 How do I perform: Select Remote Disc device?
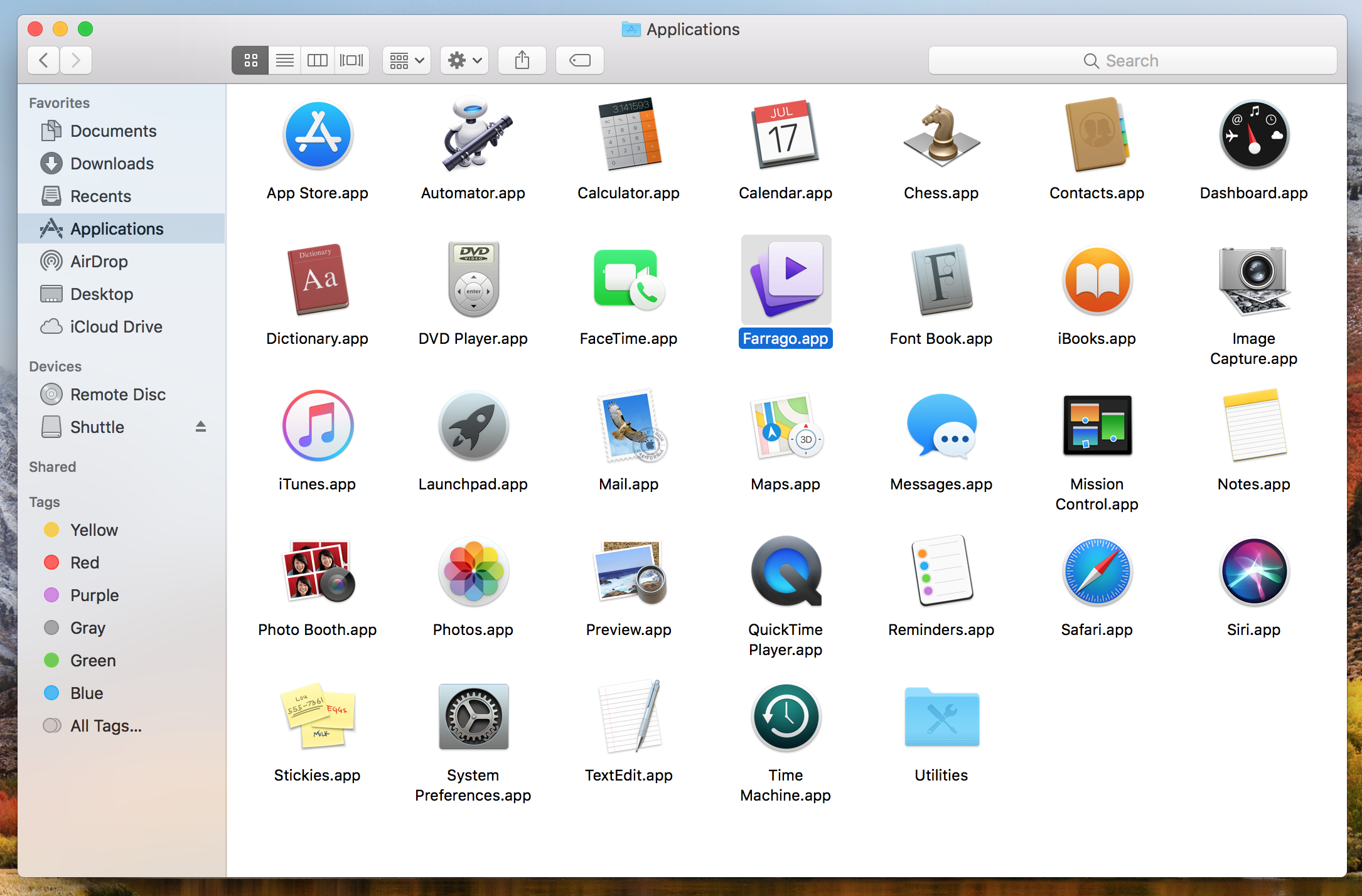click(x=122, y=395)
